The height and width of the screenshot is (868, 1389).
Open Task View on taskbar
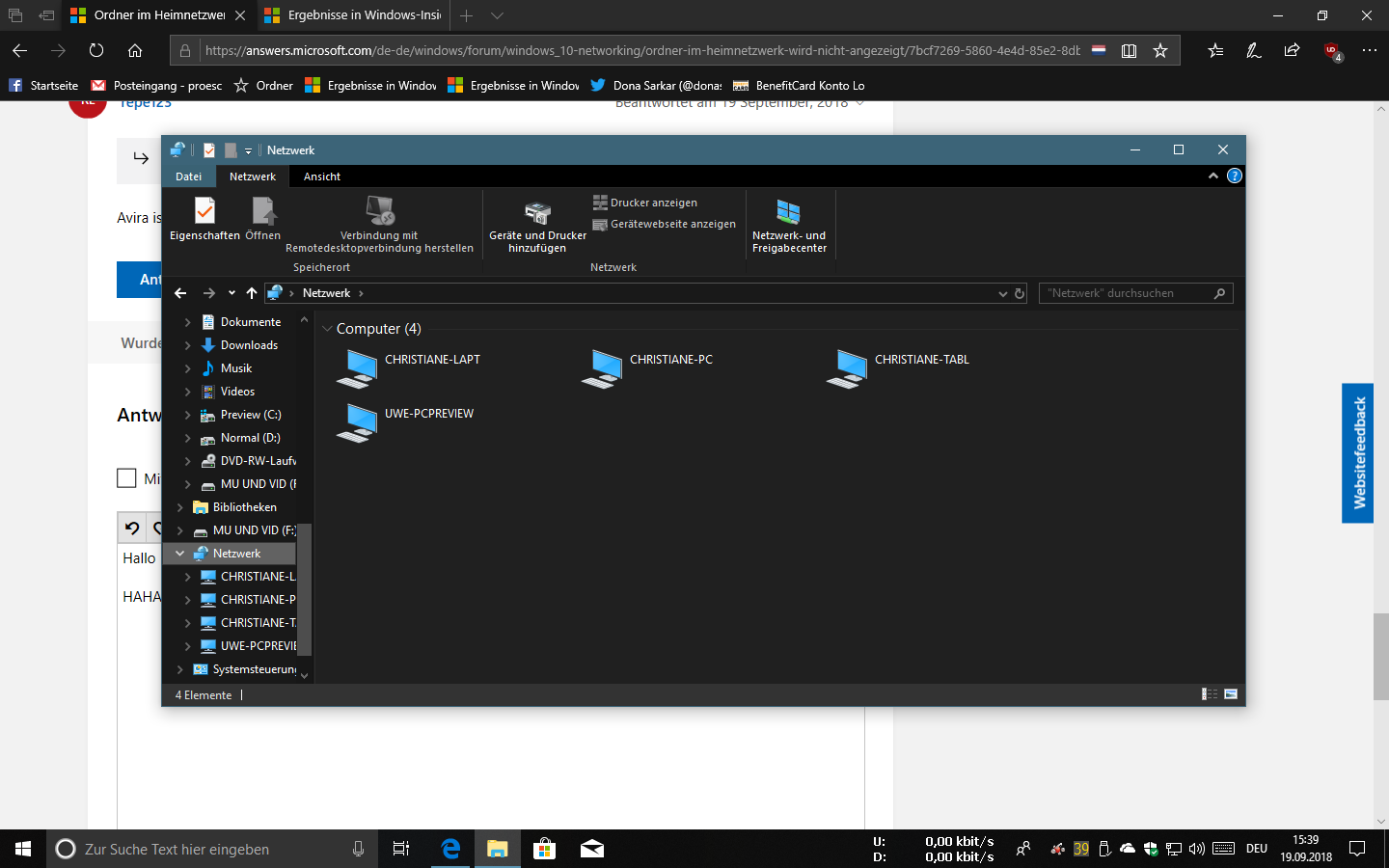pyautogui.click(x=401, y=849)
